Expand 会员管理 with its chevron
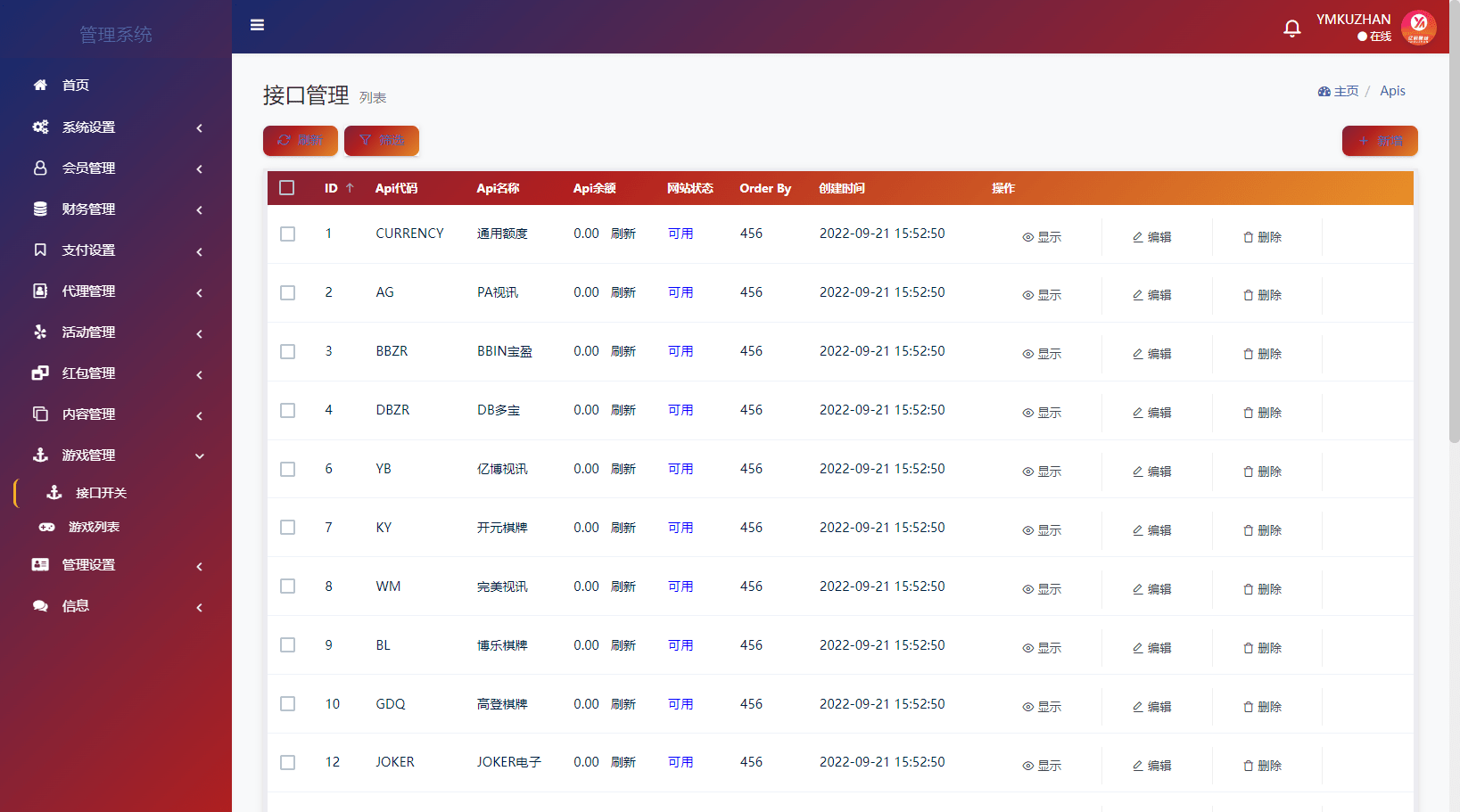This screenshot has width=1460, height=812. (200, 168)
